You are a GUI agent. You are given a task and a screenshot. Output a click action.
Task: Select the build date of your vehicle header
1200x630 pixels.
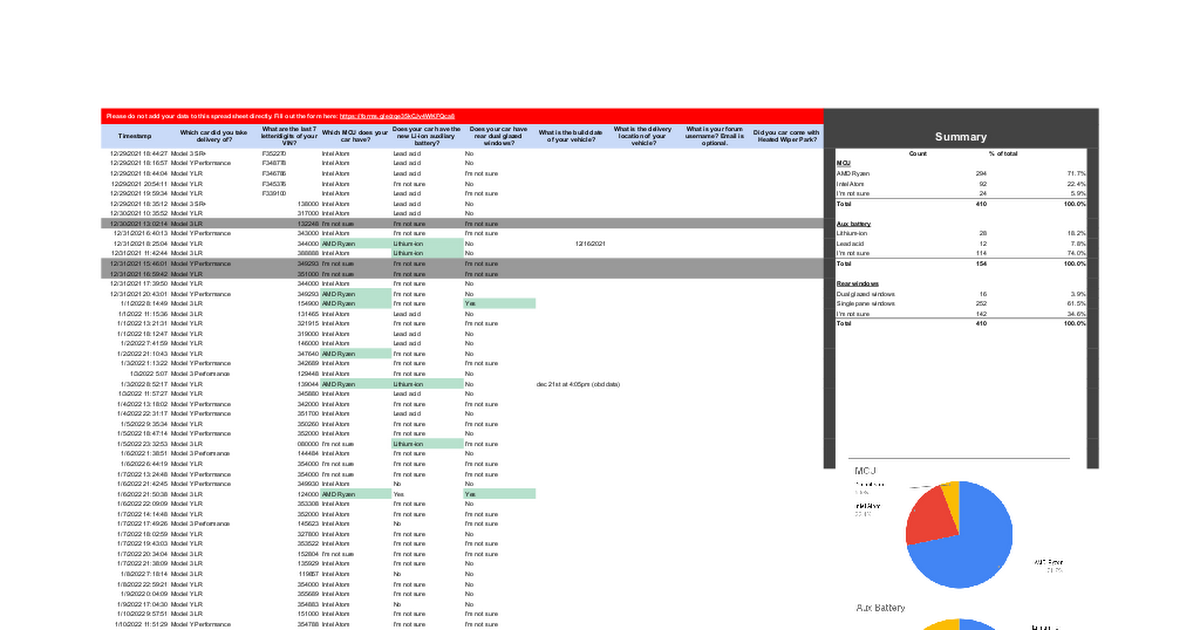coord(570,135)
